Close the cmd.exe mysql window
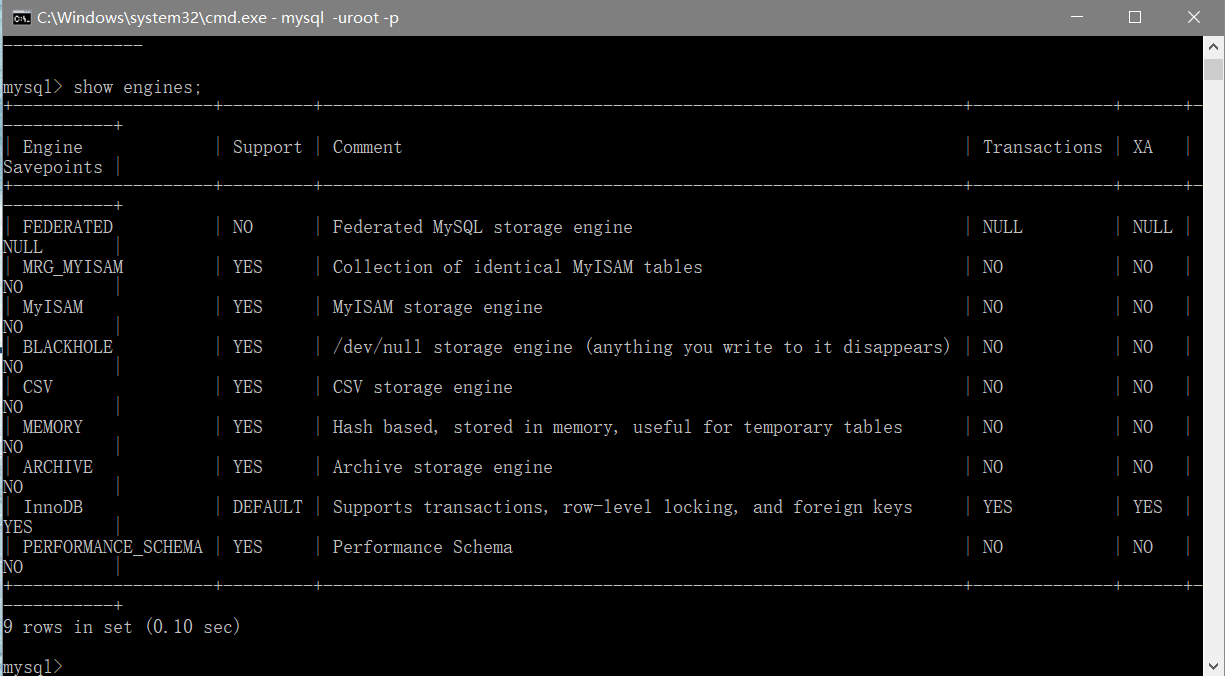 pos(1194,17)
